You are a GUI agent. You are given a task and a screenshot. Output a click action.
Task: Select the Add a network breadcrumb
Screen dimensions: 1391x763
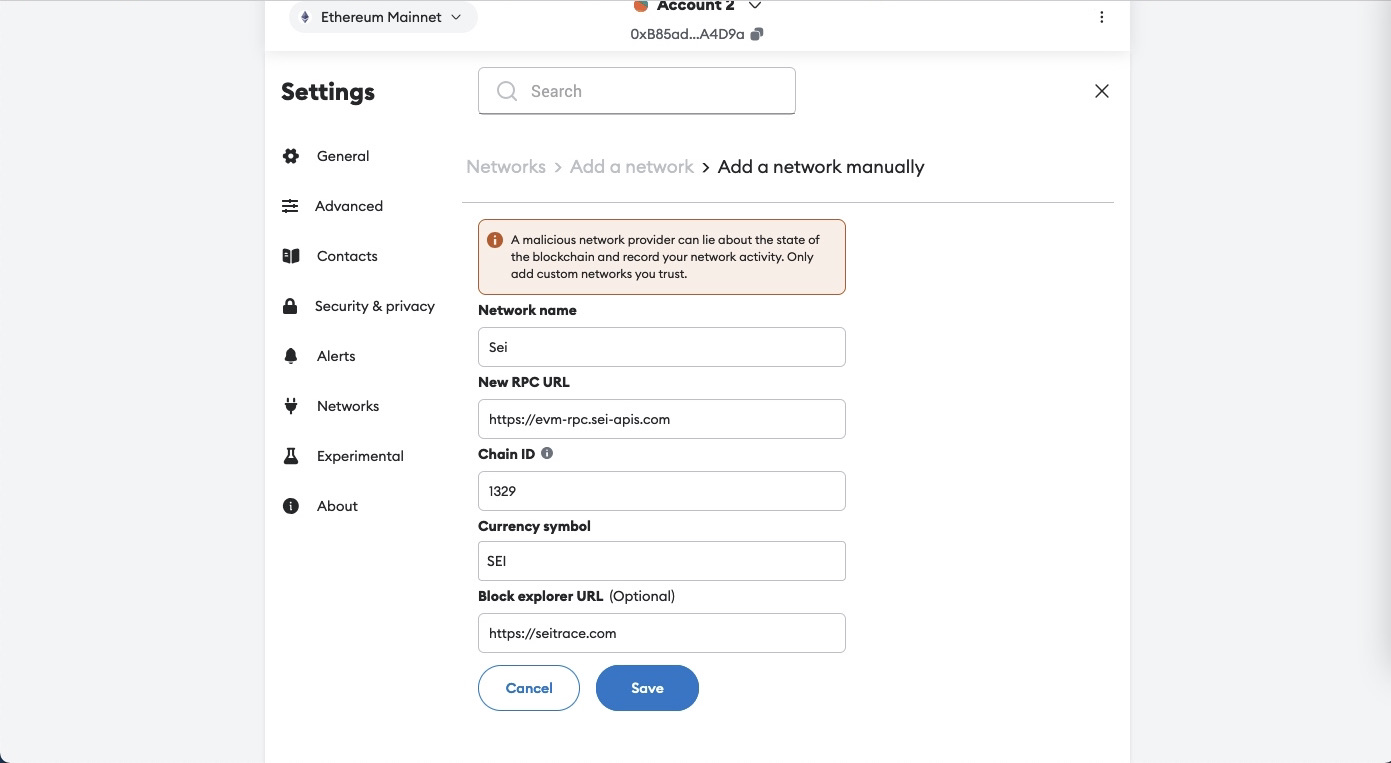631,166
